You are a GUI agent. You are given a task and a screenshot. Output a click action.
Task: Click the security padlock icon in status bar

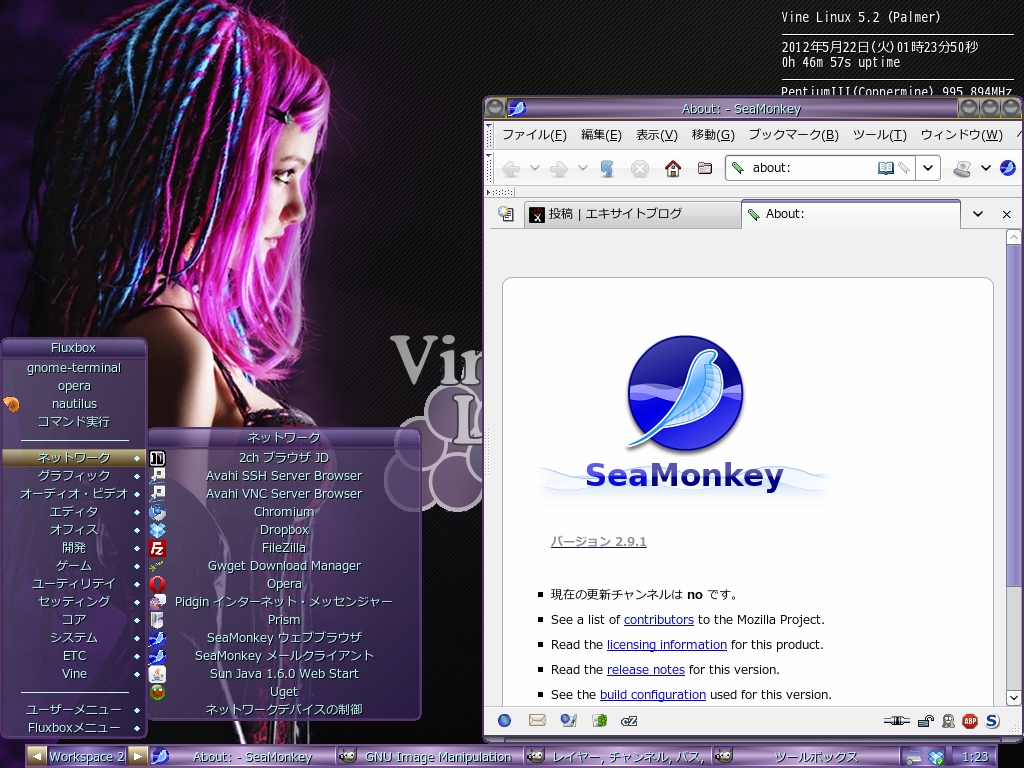click(x=925, y=721)
